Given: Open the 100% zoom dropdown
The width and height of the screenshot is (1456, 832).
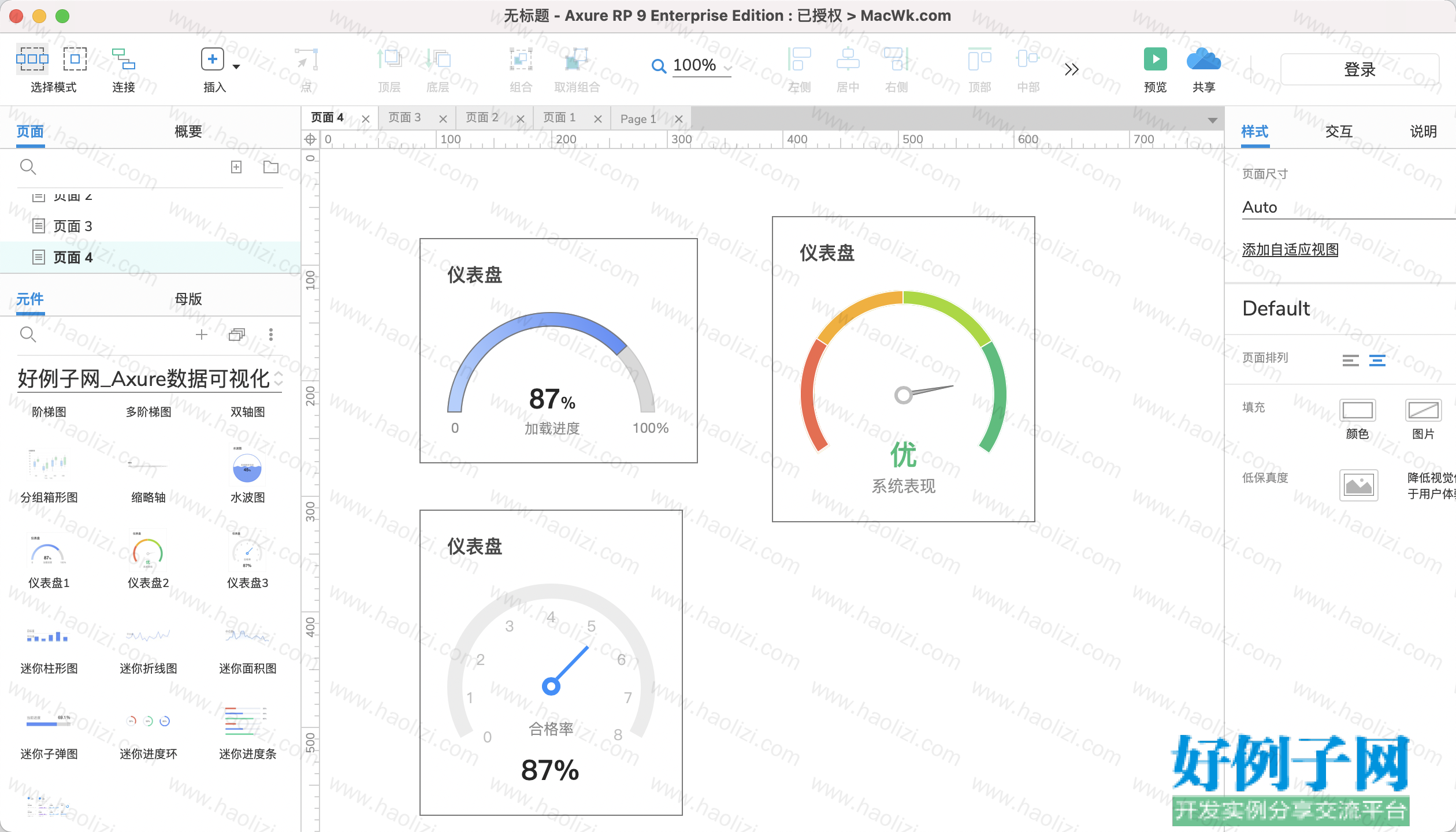Looking at the screenshot, I should point(727,68).
